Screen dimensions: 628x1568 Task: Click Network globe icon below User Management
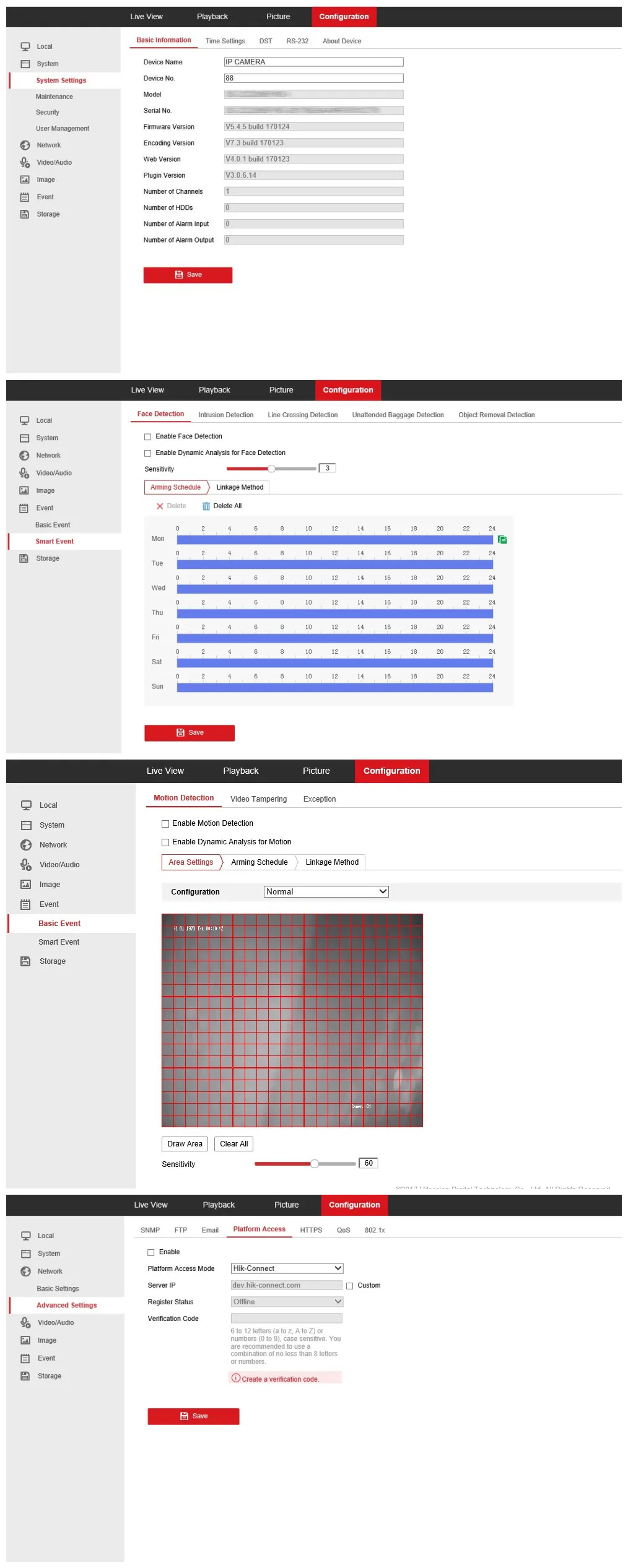(x=25, y=145)
